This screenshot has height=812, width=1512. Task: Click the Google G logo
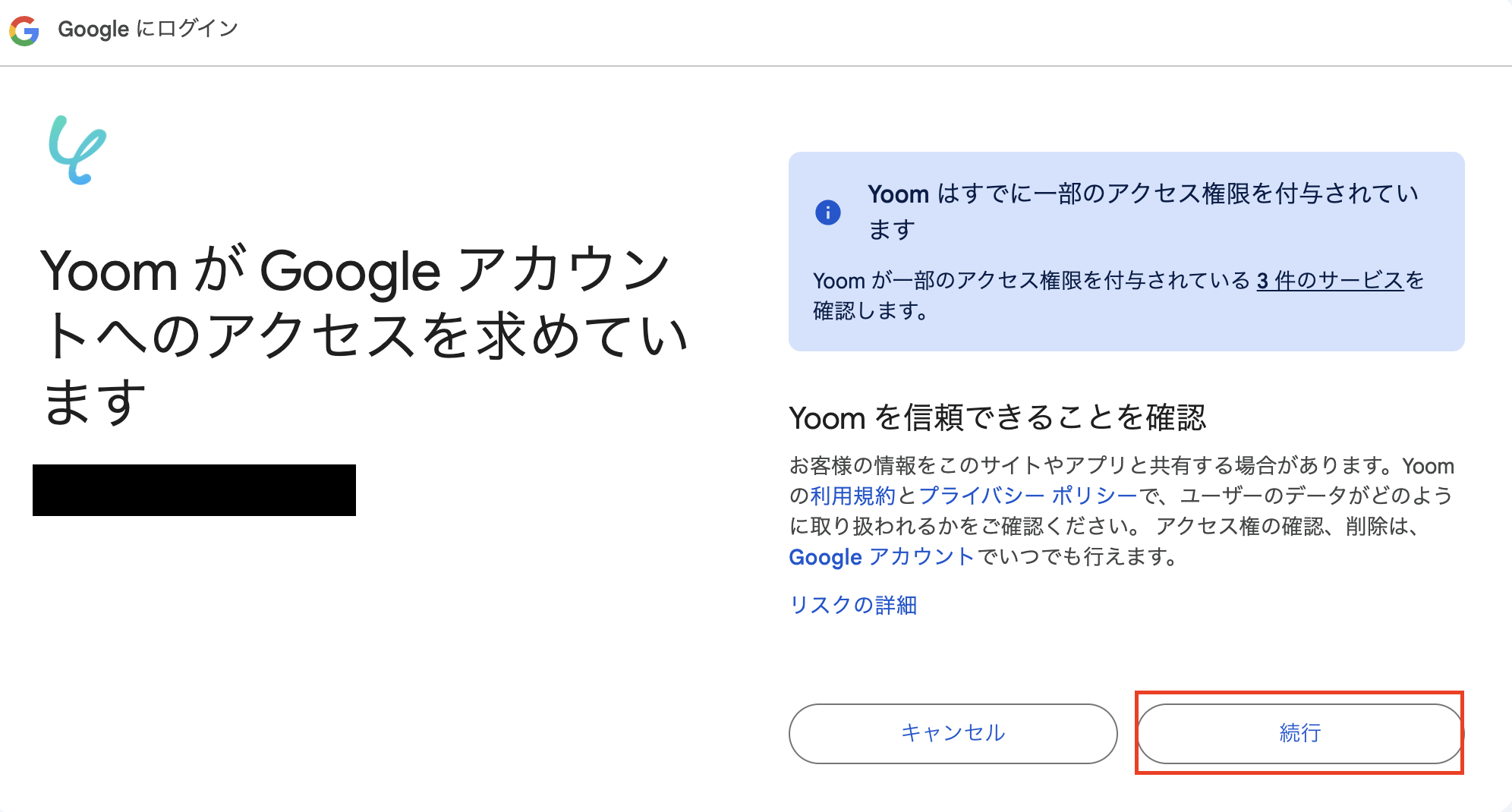pyautogui.click(x=24, y=31)
